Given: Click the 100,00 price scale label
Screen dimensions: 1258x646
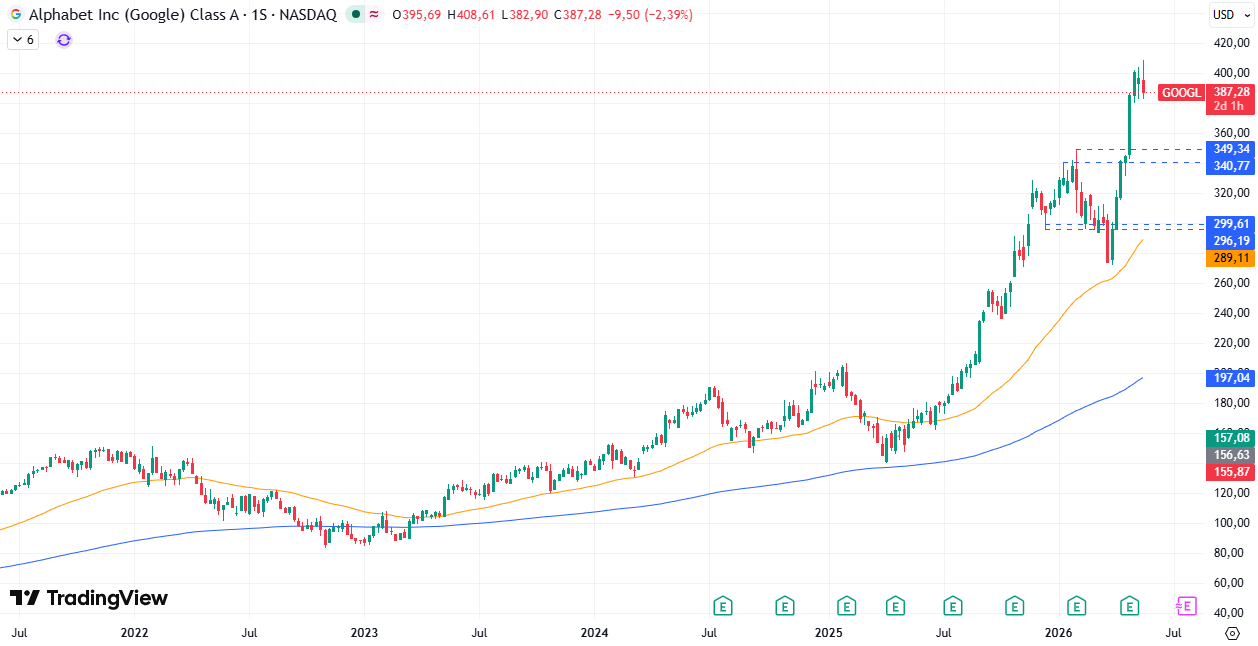Looking at the screenshot, I should click(1231, 523).
